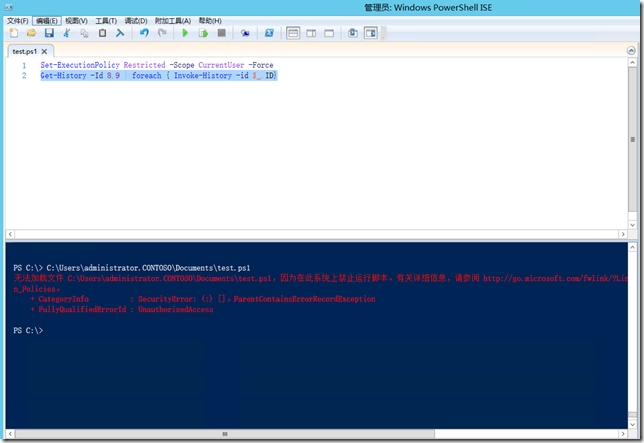Click the PowerShell ISE title bar icon
Image resolution: width=644 pixels, height=443 pixels.
click(x=9, y=7)
